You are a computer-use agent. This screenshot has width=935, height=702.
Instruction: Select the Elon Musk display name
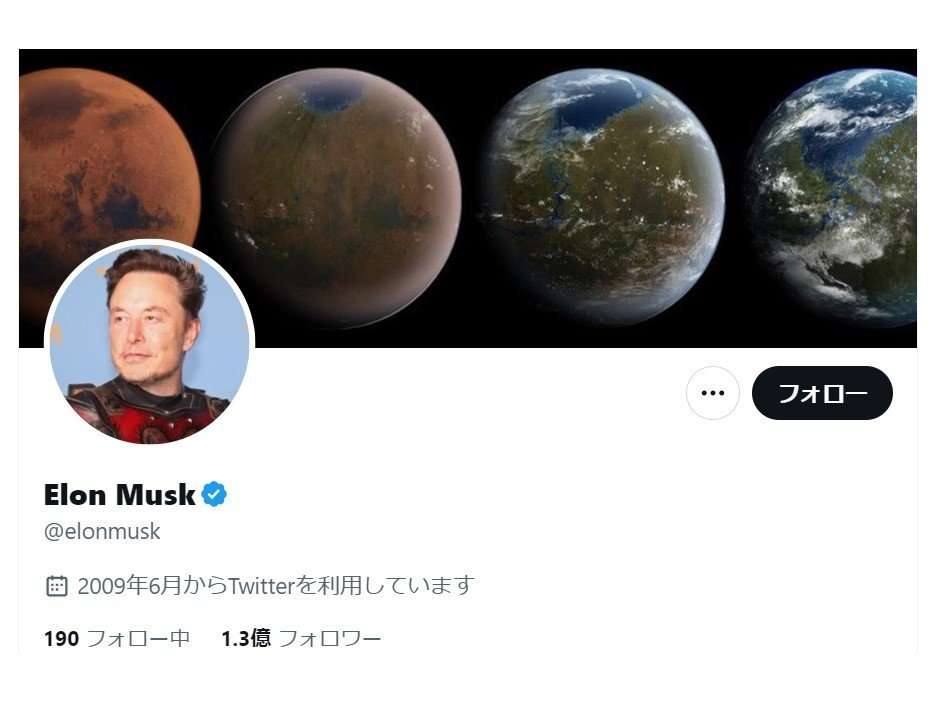[120, 494]
